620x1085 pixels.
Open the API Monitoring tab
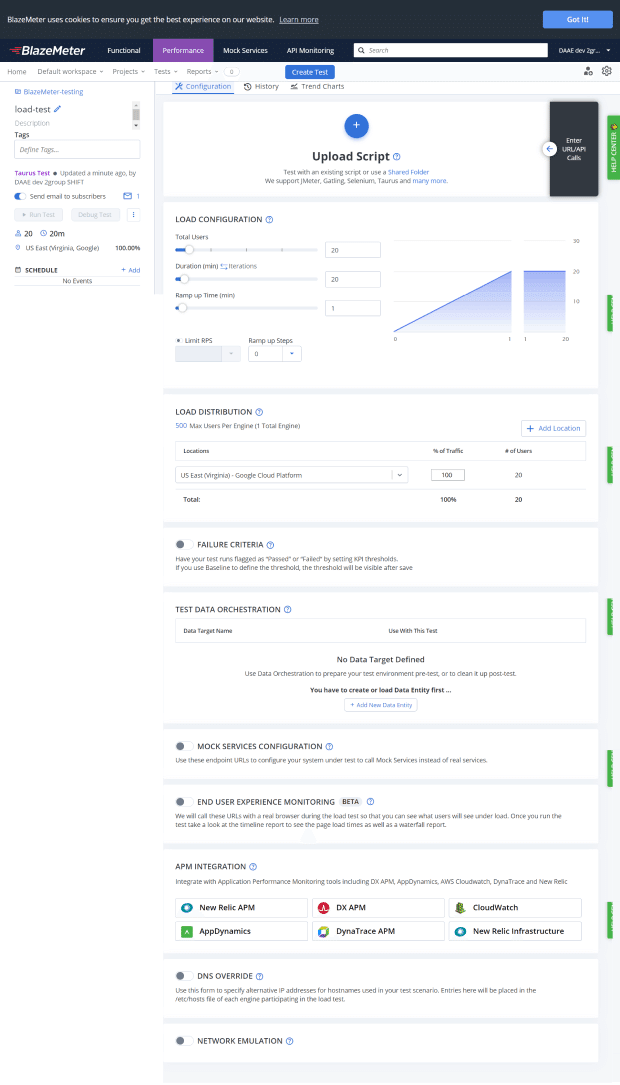point(310,51)
